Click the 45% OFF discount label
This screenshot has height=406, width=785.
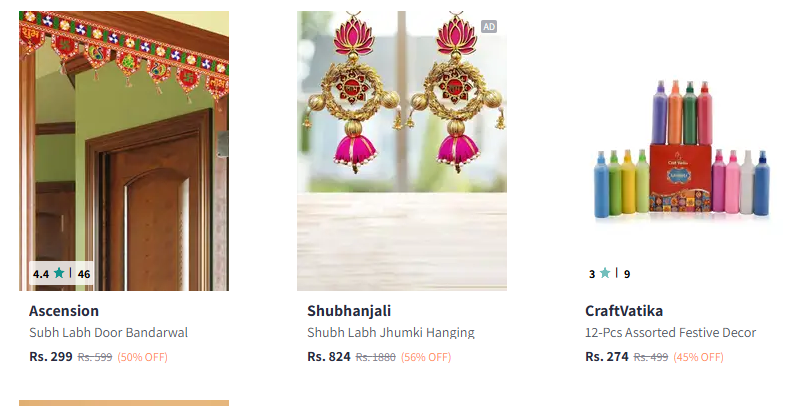(698, 357)
